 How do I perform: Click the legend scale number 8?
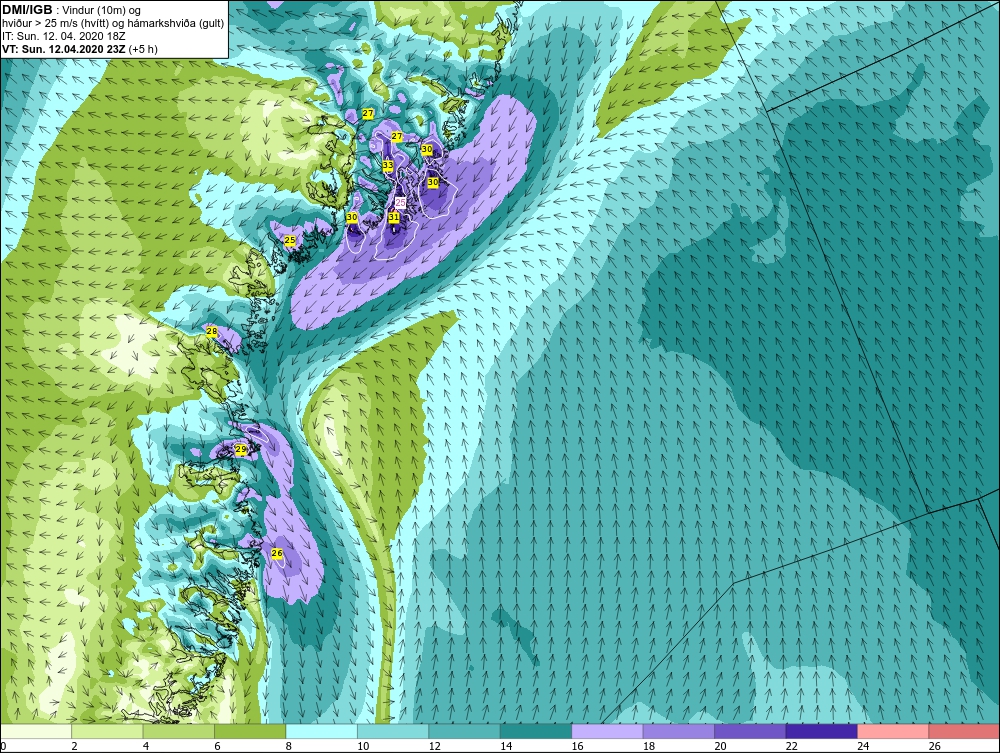point(289,746)
